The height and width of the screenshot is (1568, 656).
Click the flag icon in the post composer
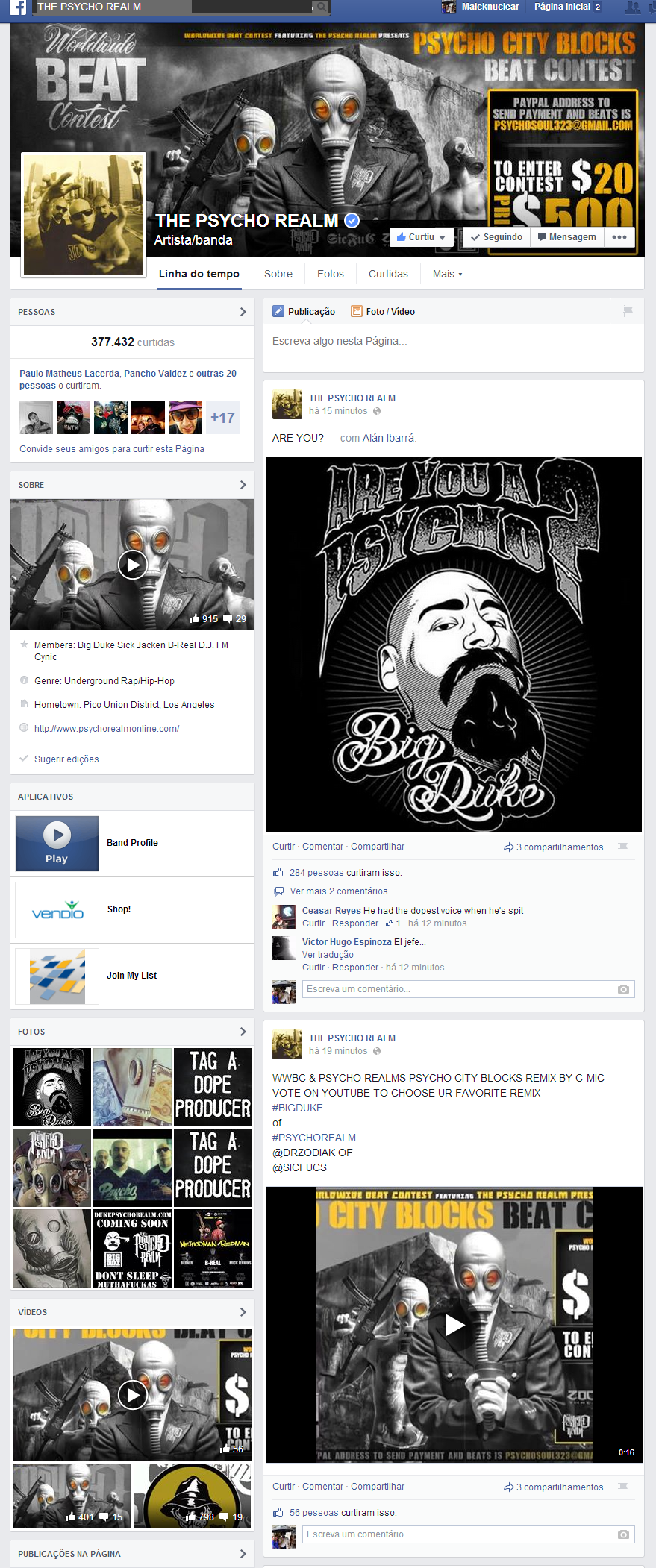pos(628,311)
